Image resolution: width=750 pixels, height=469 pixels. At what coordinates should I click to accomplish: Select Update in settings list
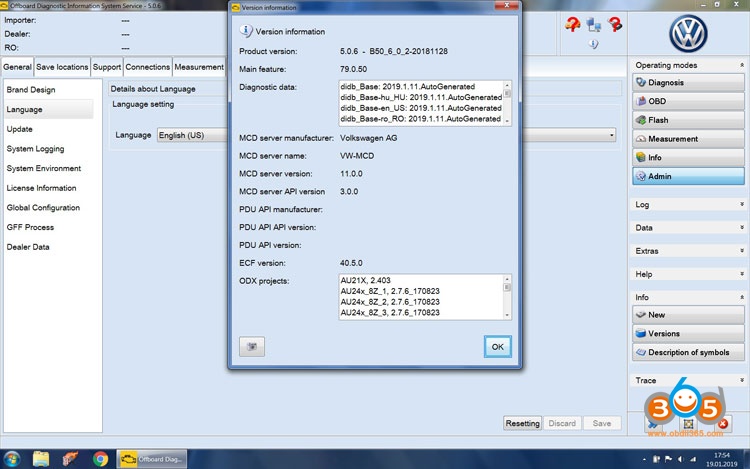(x=49, y=129)
